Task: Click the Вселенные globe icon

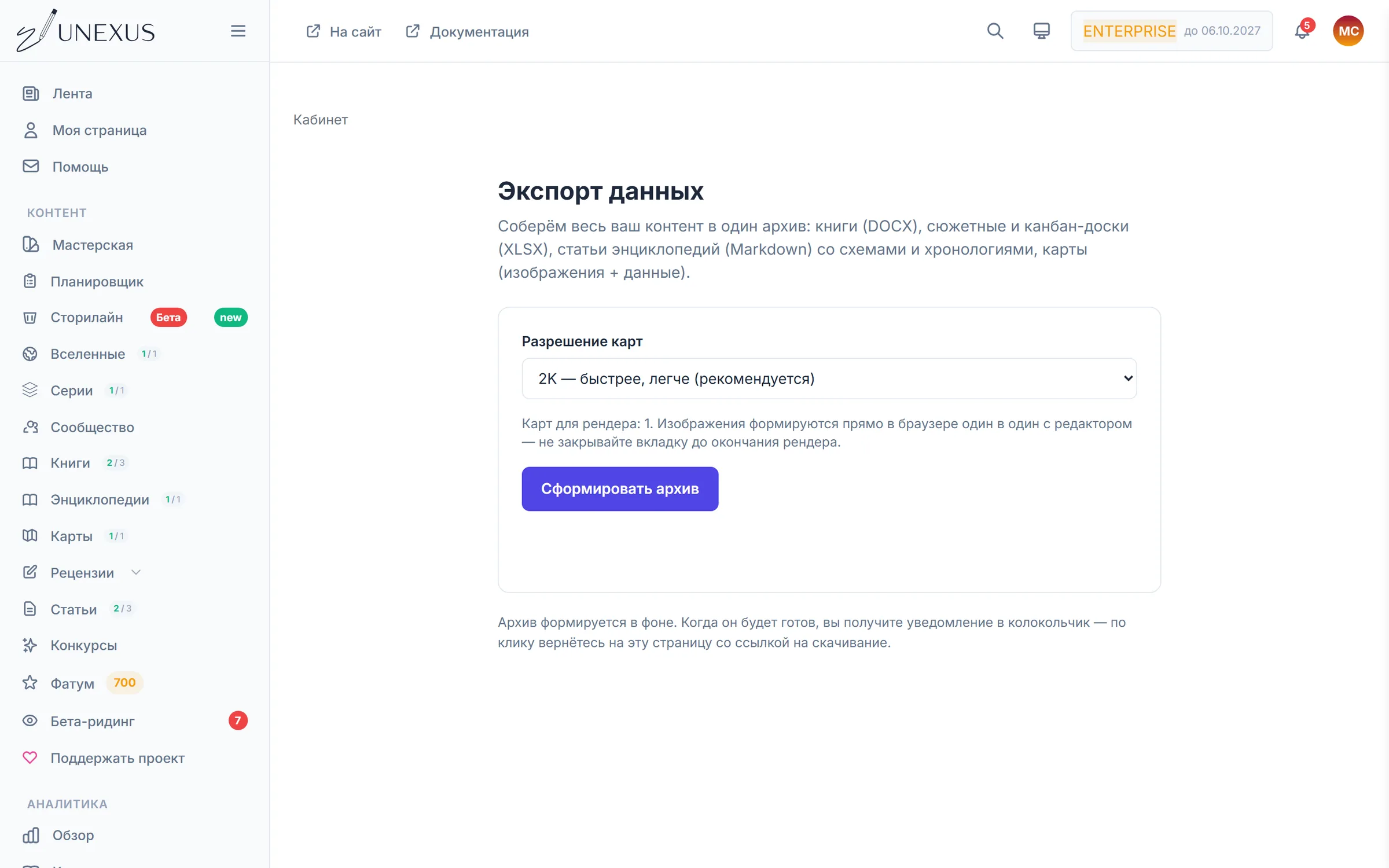Action: [30, 354]
